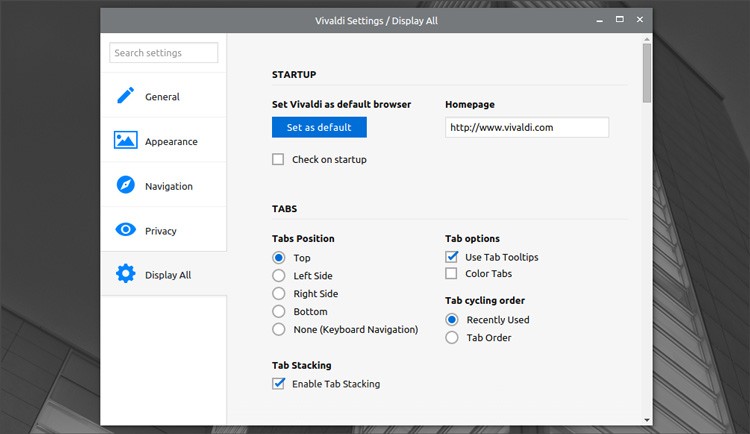Close the Vivaldi Settings window
This screenshot has height=434, width=750.
(640, 20)
